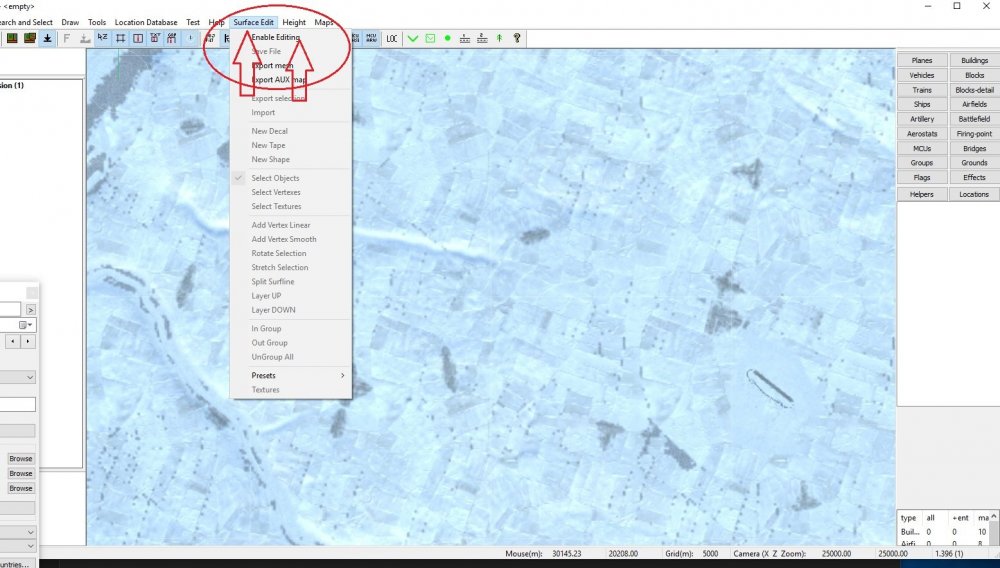Click the top Browse button
The image size is (1000, 568).
(21, 459)
